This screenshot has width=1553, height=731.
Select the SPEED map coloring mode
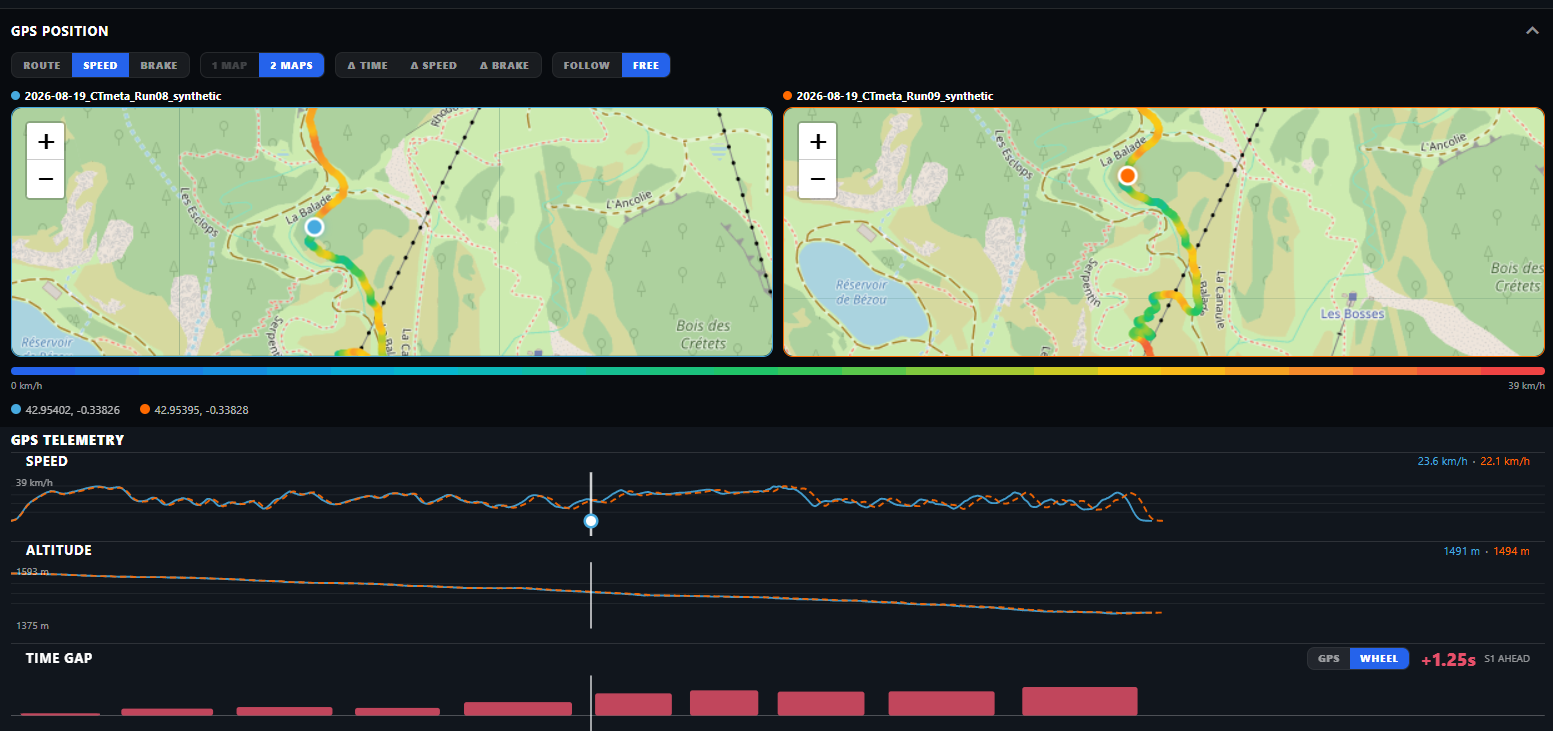tap(100, 65)
